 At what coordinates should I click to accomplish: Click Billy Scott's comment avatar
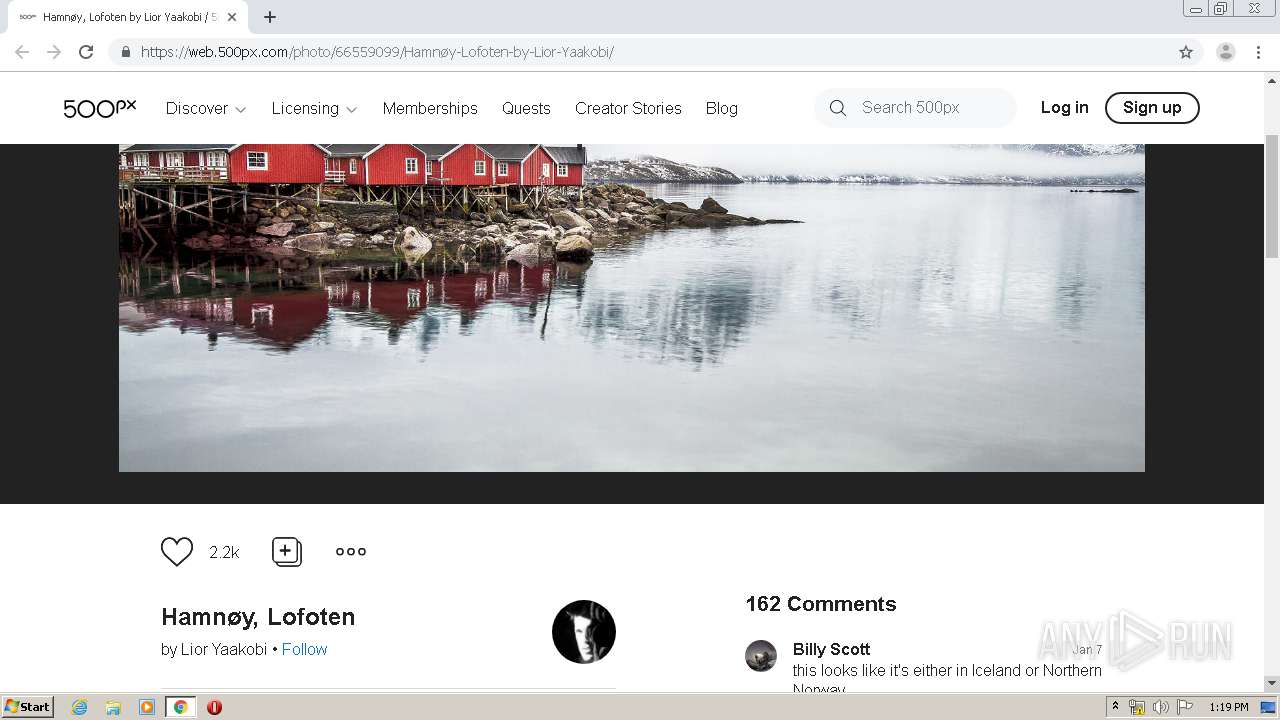(x=761, y=656)
